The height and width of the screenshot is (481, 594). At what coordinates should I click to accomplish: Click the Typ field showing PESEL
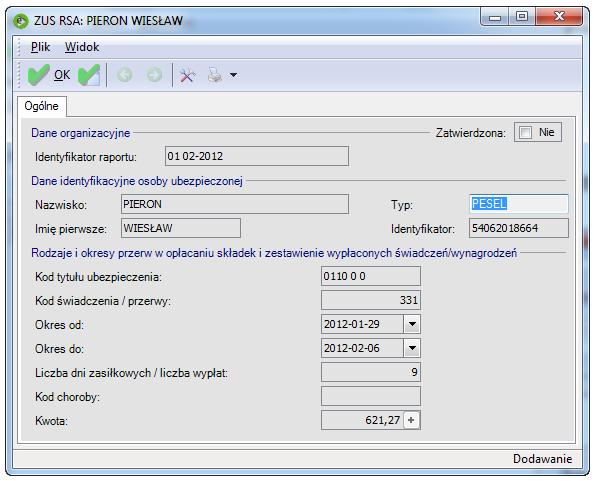(519, 204)
